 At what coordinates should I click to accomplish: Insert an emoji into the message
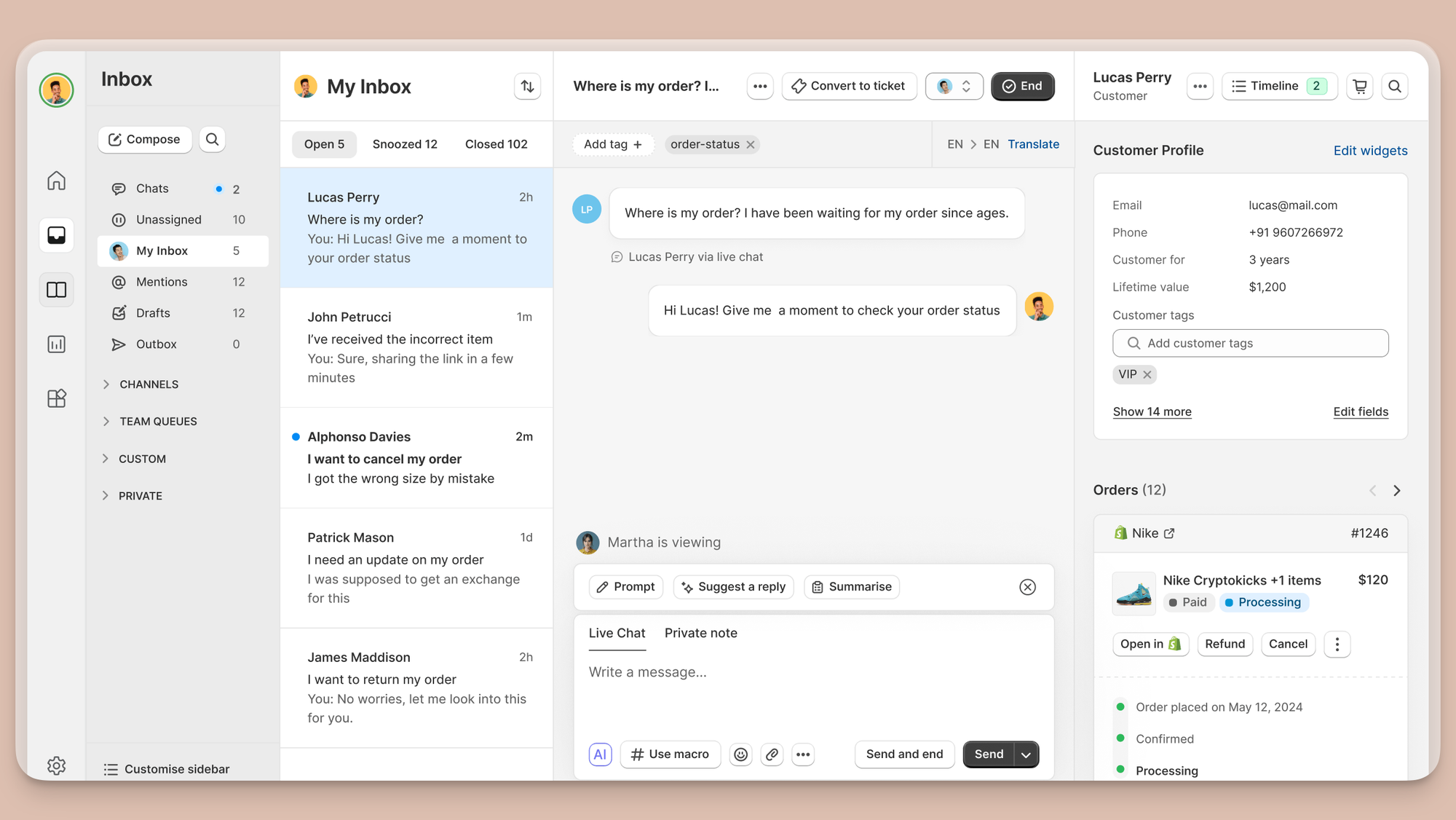(741, 754)
